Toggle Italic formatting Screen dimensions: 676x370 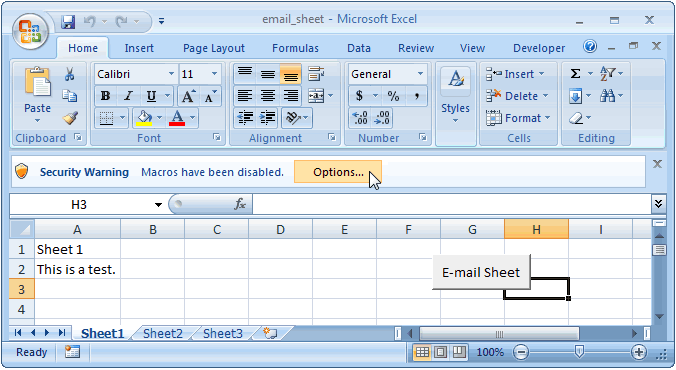pyautogui.click(x=128, y=96)
